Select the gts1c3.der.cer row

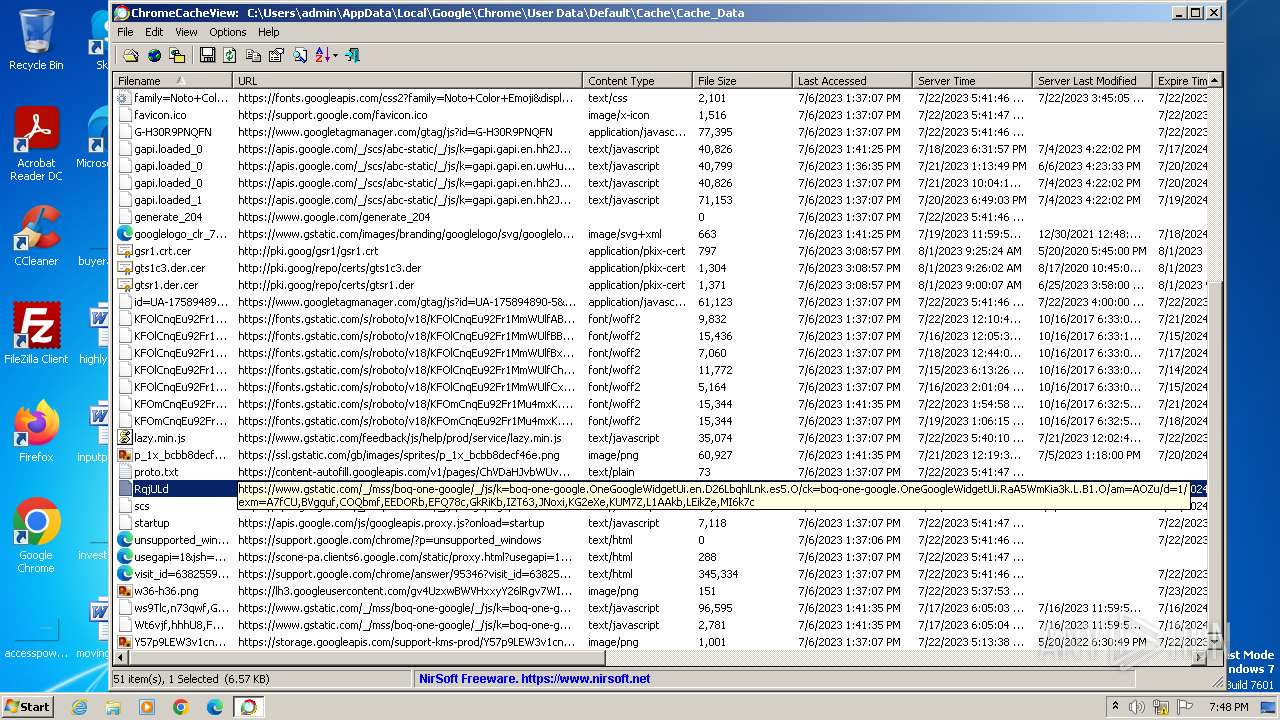(x=662, y=268)
